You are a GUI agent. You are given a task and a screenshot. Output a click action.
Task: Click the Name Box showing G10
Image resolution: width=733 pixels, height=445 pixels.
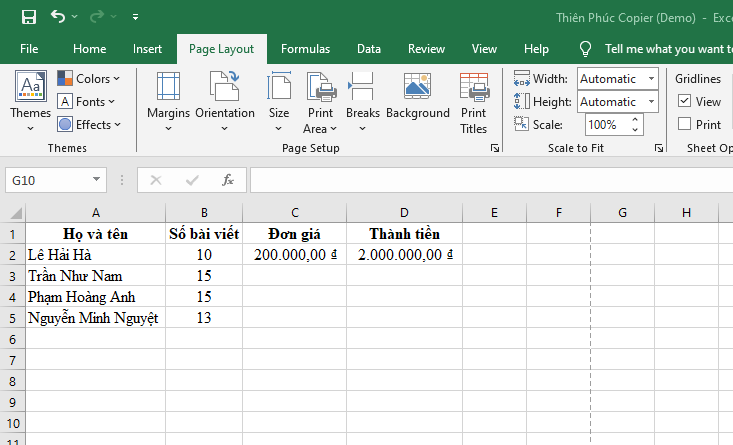click(47, 180)
